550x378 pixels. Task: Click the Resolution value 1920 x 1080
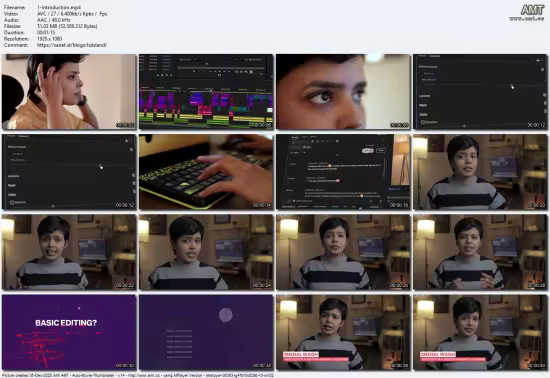point(49,39)
